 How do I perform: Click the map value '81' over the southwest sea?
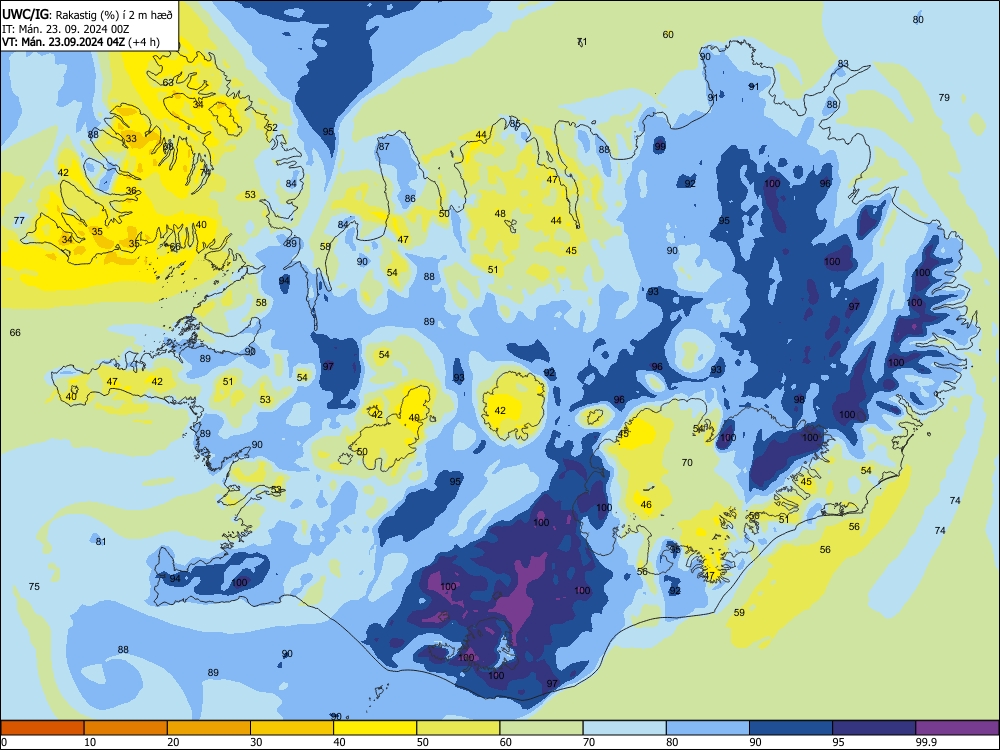(x=101, y=541)
